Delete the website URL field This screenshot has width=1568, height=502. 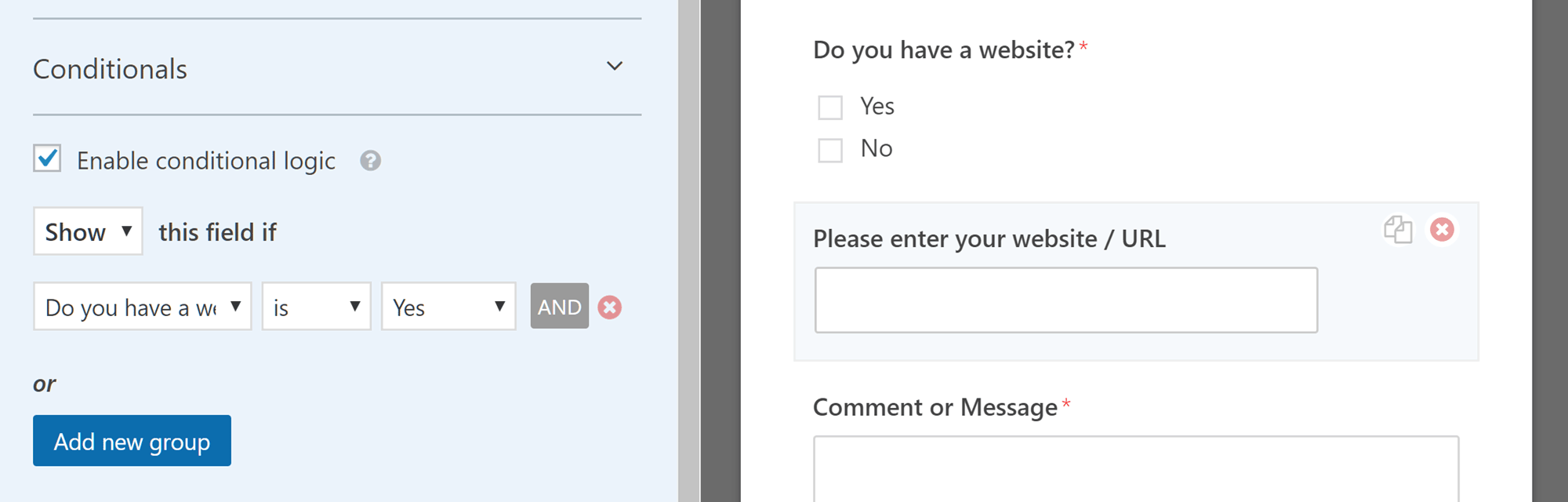(1442, 229)
